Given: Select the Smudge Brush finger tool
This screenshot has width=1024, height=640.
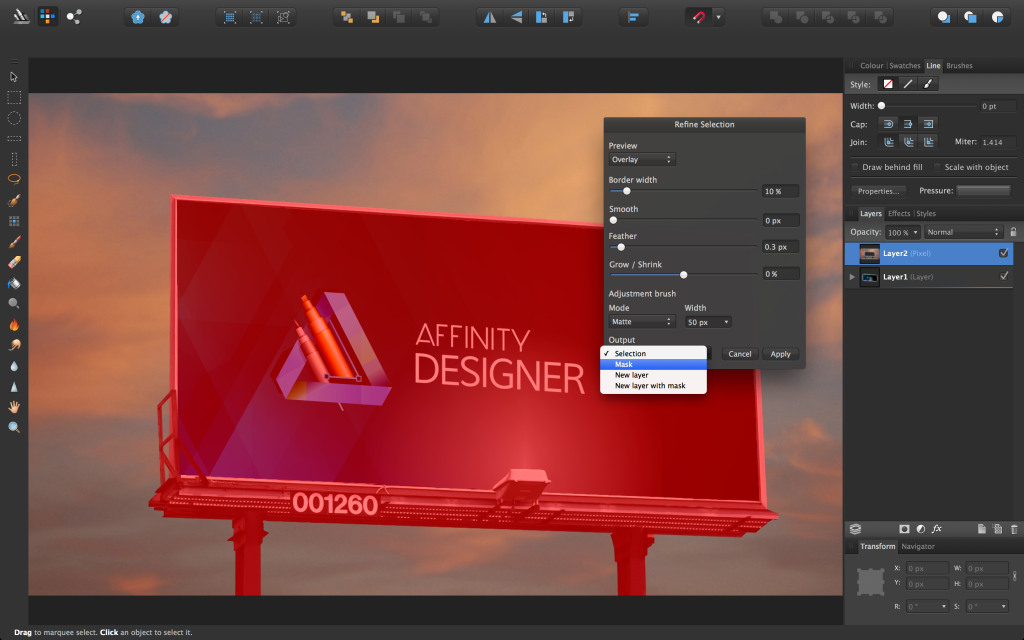Looking at the screenshot, I should point(14,345).
